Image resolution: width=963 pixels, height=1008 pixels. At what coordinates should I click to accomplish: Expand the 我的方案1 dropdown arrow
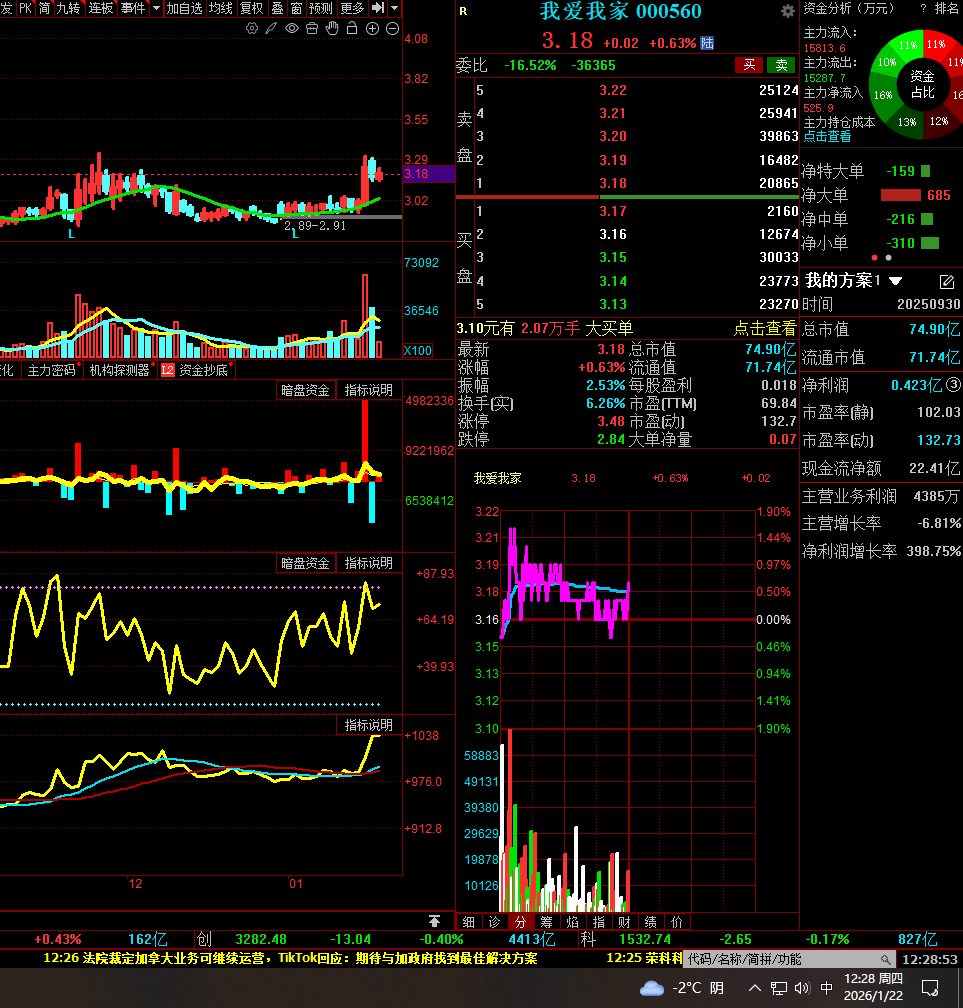click(896, 281)
